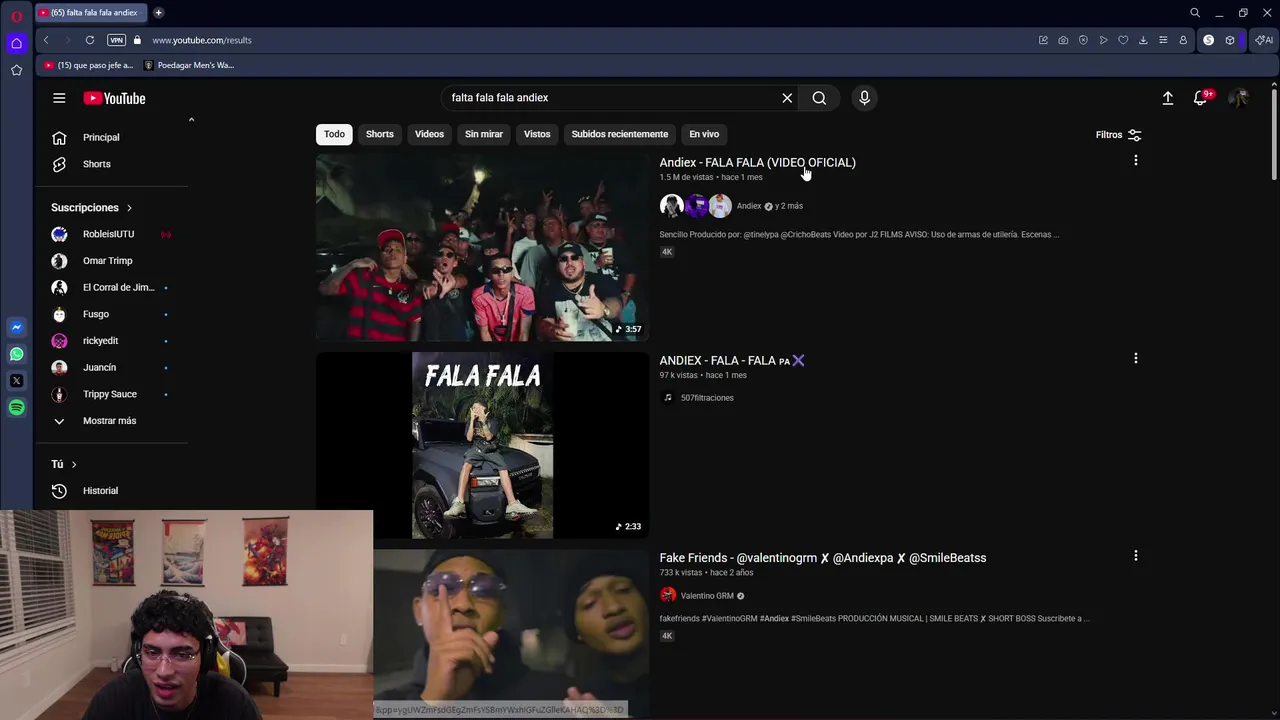Screen dimensions: 1280x720
Task: Go back with the browser back arrow
Action: coord(46,40)
